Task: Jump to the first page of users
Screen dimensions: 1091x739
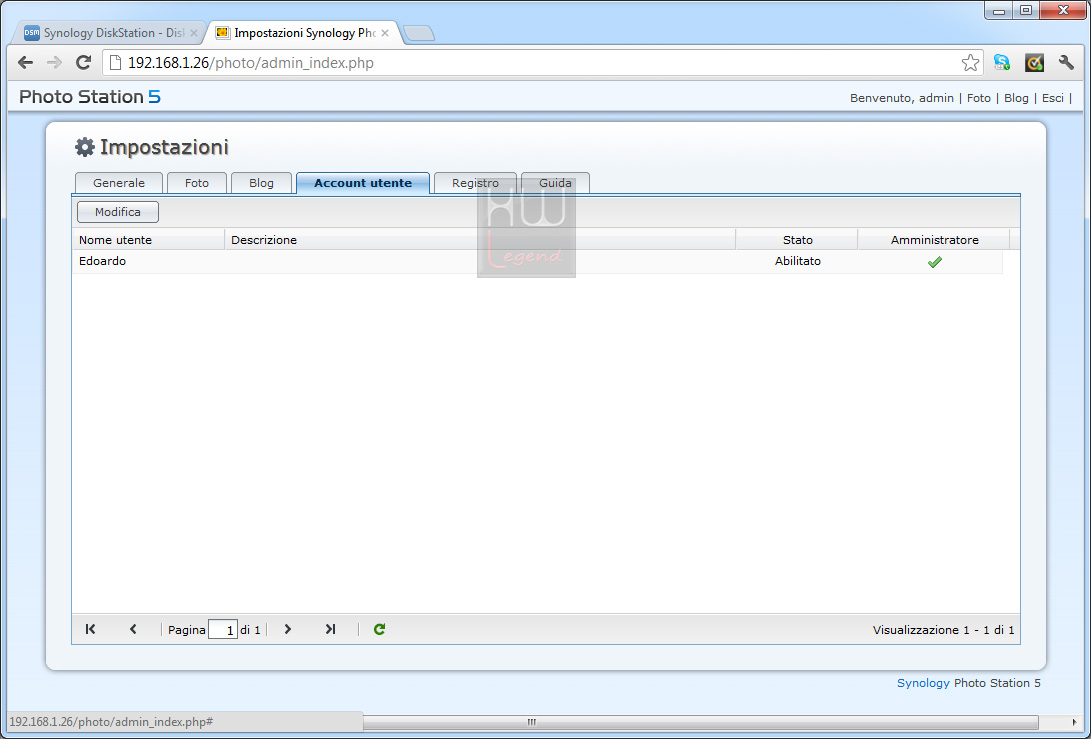Action: tap(90, 629)
